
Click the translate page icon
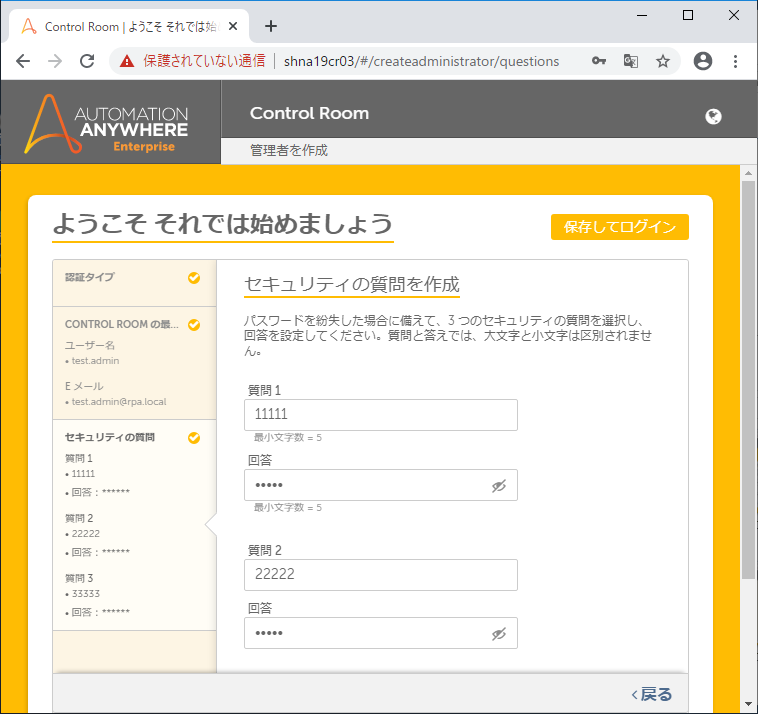click(x=630, y=61)
